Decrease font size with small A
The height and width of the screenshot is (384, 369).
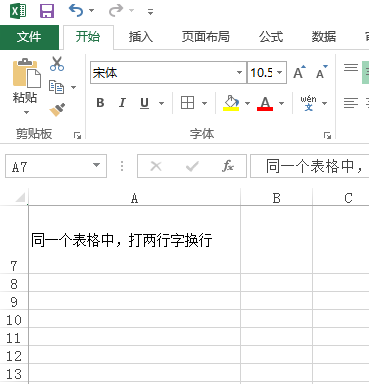pos(322,72)
